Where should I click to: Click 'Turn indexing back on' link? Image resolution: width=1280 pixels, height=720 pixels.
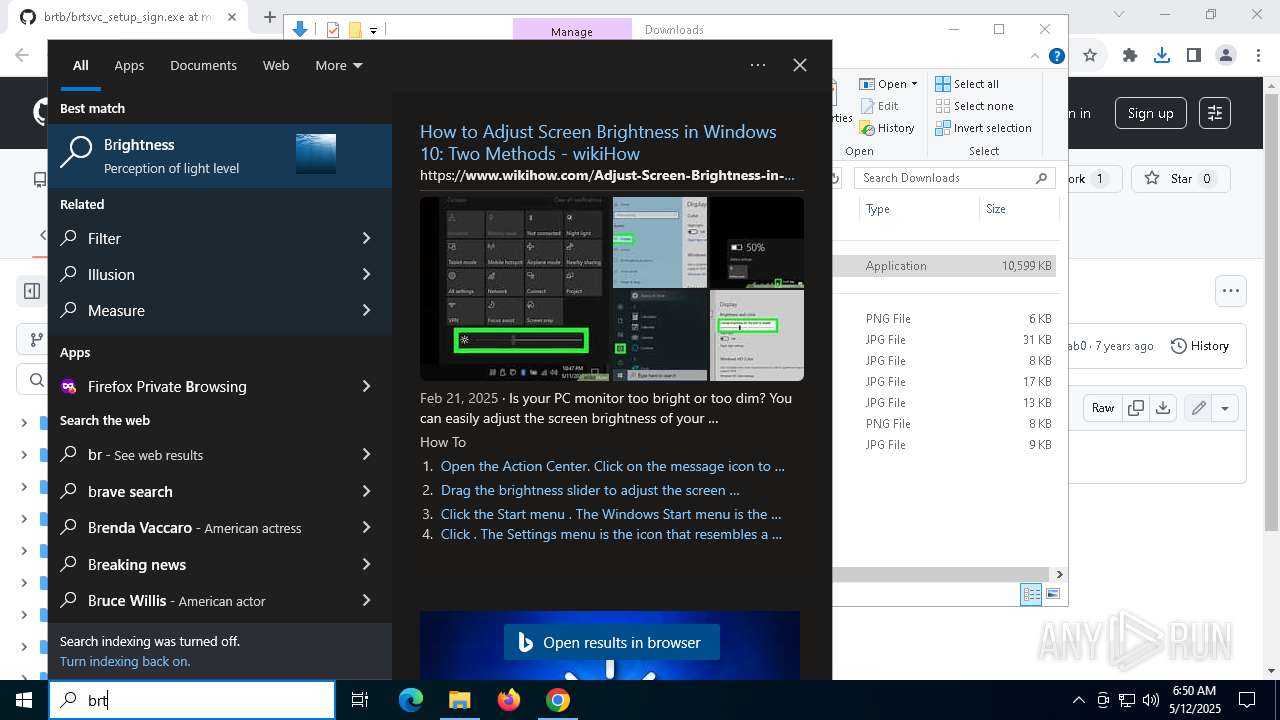[125, 661]
